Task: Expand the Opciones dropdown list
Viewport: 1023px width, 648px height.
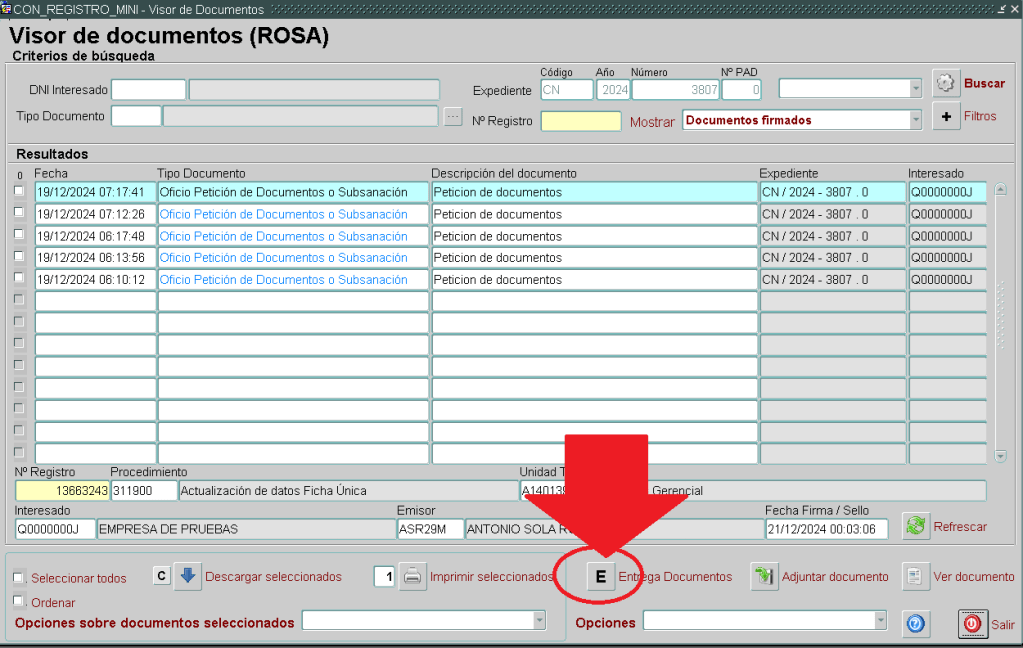Action: (x=880, y=622)
